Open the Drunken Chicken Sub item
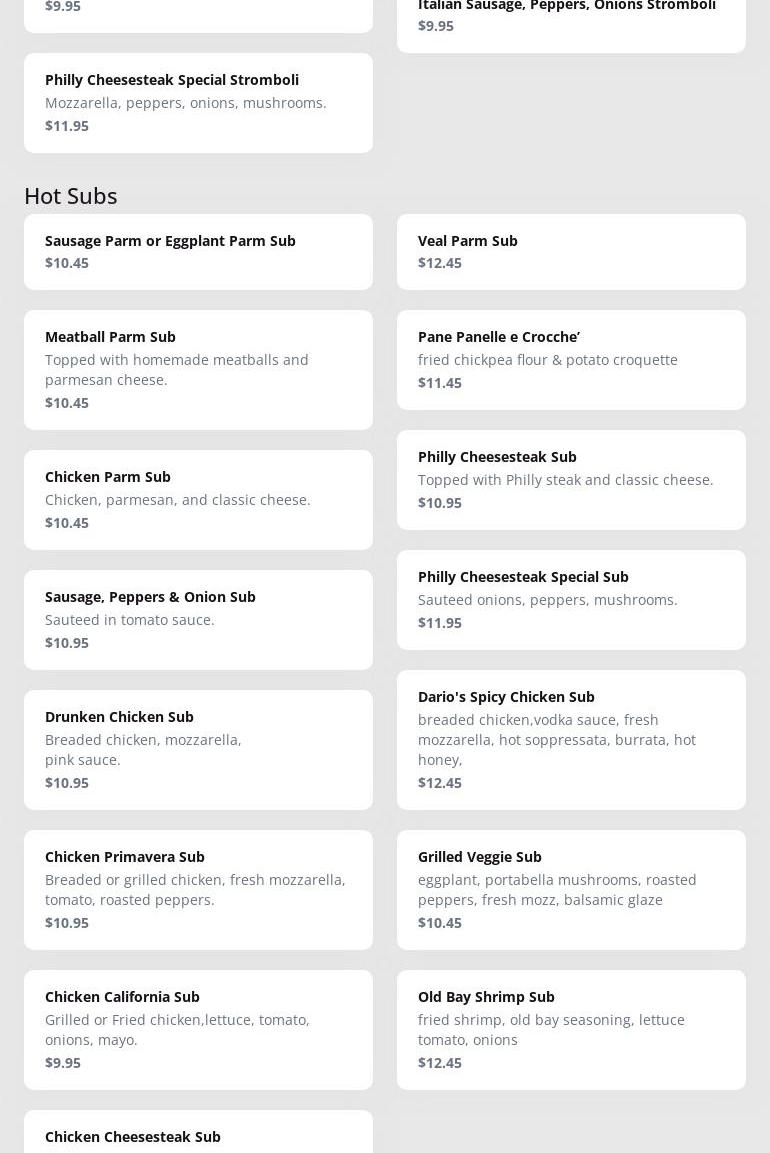This screenshot has height=1153, width=770. coord(198,749)
